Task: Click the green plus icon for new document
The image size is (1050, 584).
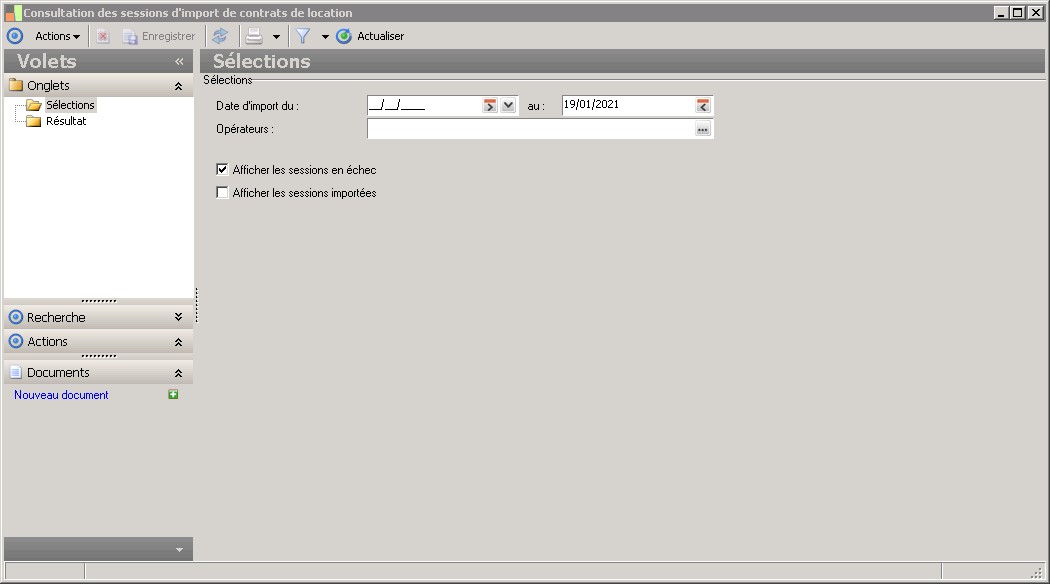Action: point(173,394)
